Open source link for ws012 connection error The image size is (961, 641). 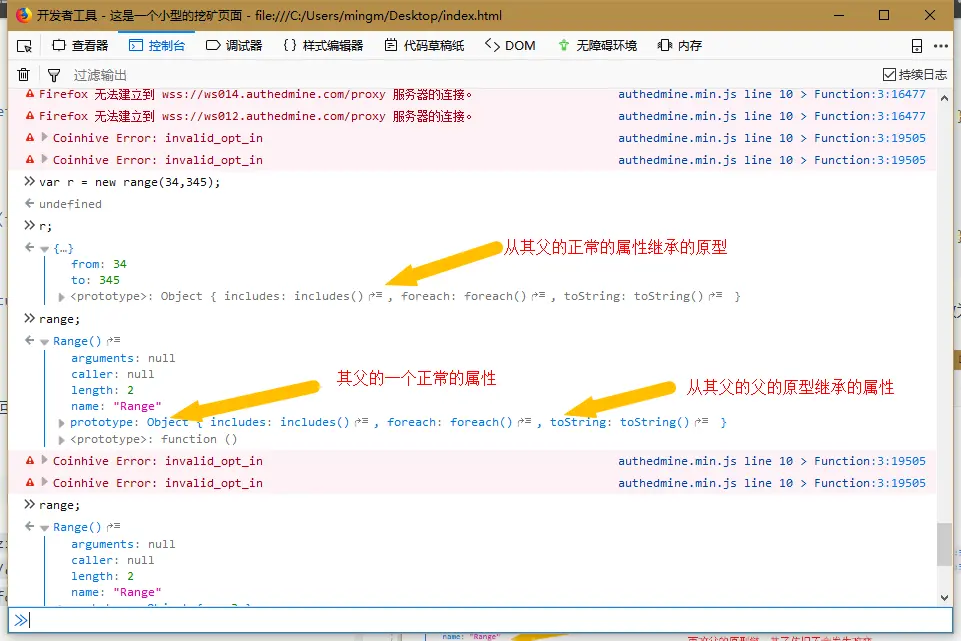772,116
